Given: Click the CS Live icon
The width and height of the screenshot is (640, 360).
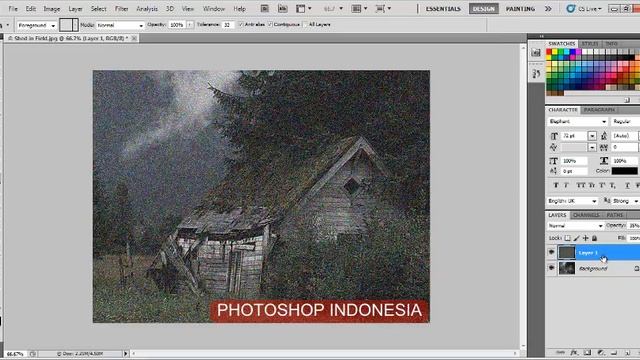Looking at the screenshot, I should click(x=571, y=9).
